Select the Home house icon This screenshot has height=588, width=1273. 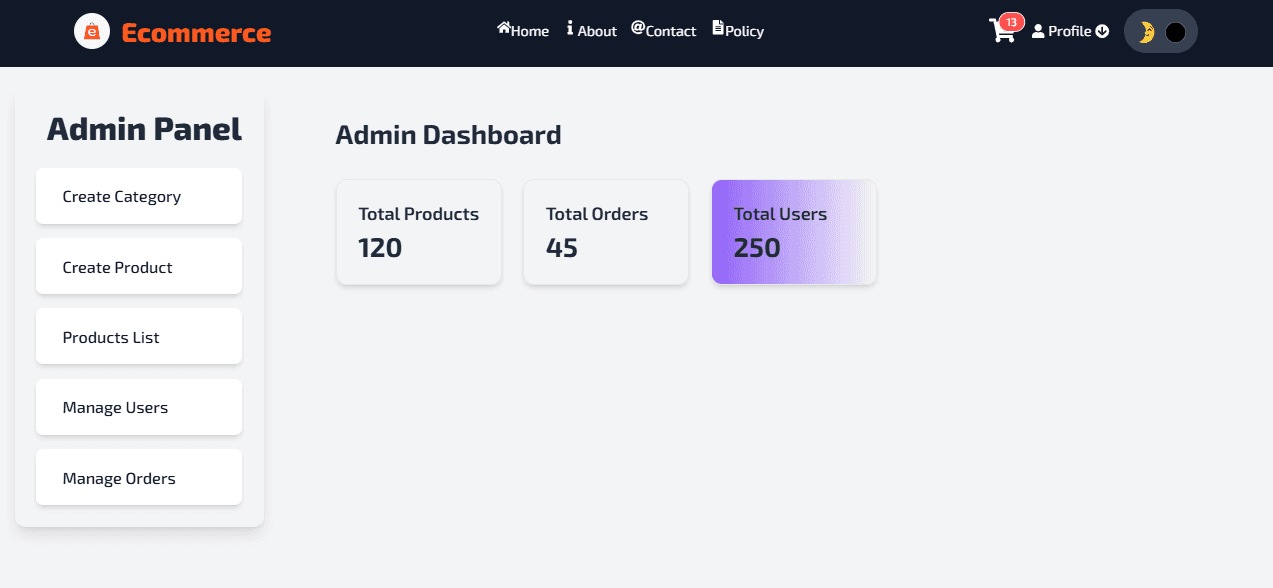(502, 28)
